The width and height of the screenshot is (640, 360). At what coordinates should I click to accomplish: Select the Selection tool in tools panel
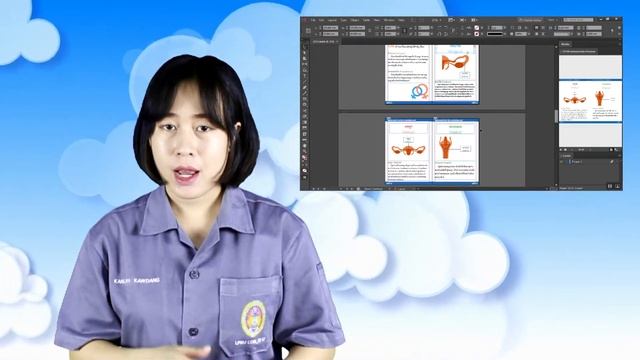click(305, 47)
